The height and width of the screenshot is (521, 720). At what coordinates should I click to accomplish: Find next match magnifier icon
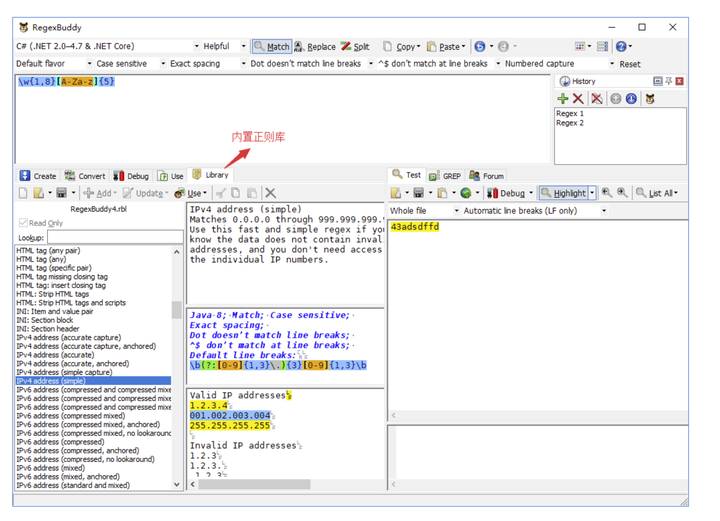pos(622,193)
